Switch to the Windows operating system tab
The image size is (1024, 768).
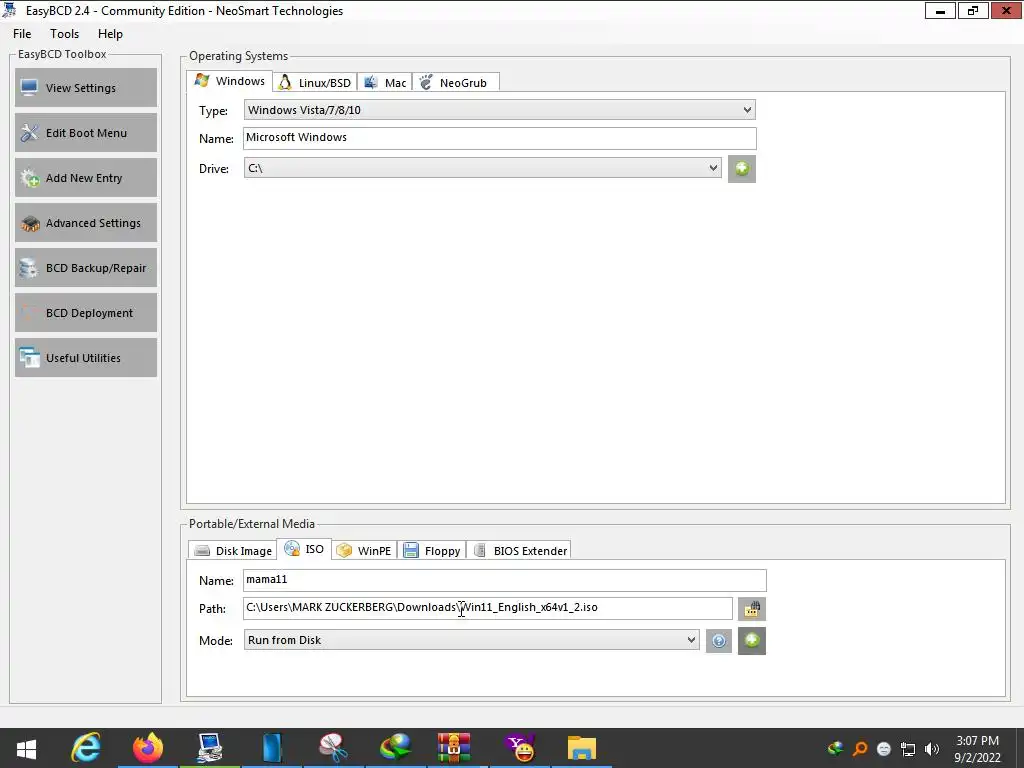[x=230, y=81]
